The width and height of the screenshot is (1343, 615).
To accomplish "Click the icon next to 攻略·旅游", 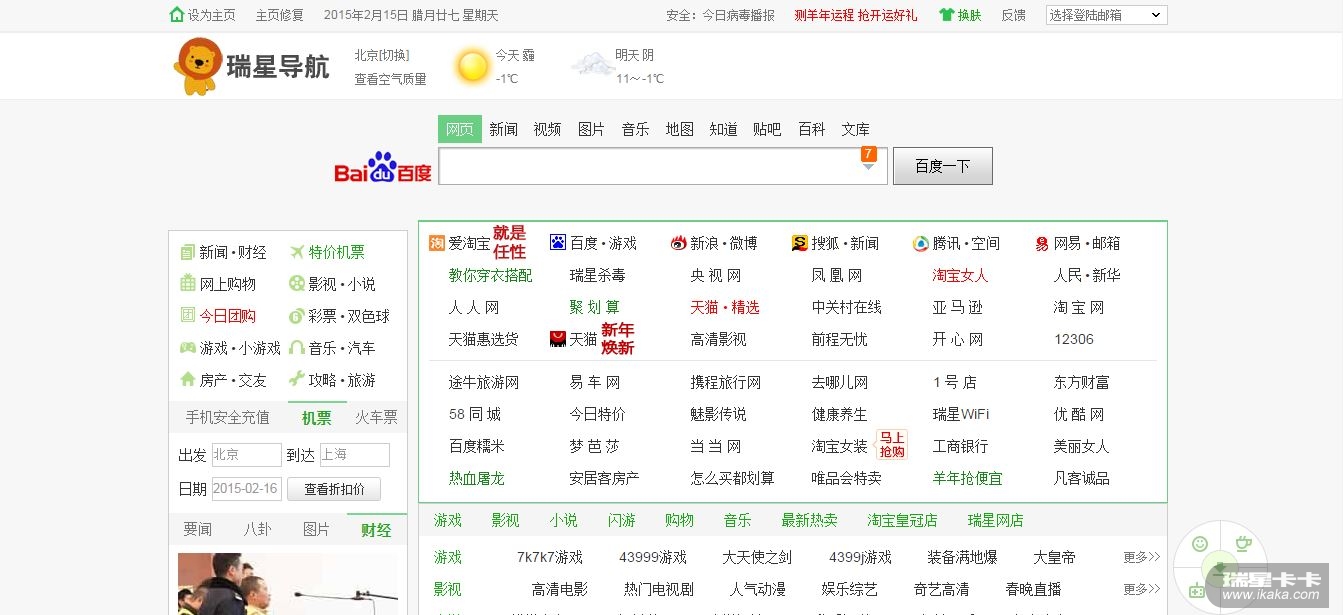I will click(x=297, y=380).
